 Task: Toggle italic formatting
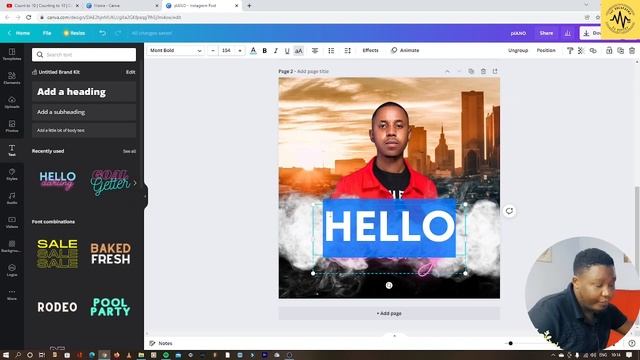[x=276, y=51]
